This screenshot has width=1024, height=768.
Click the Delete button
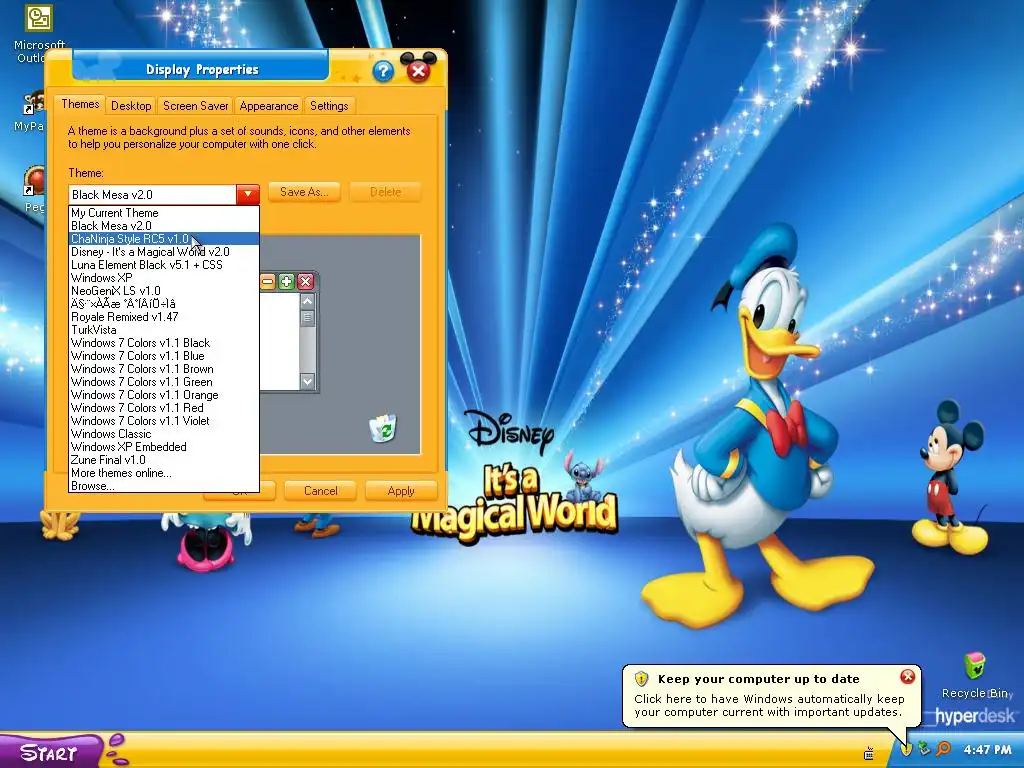click(x=385, y=192)
